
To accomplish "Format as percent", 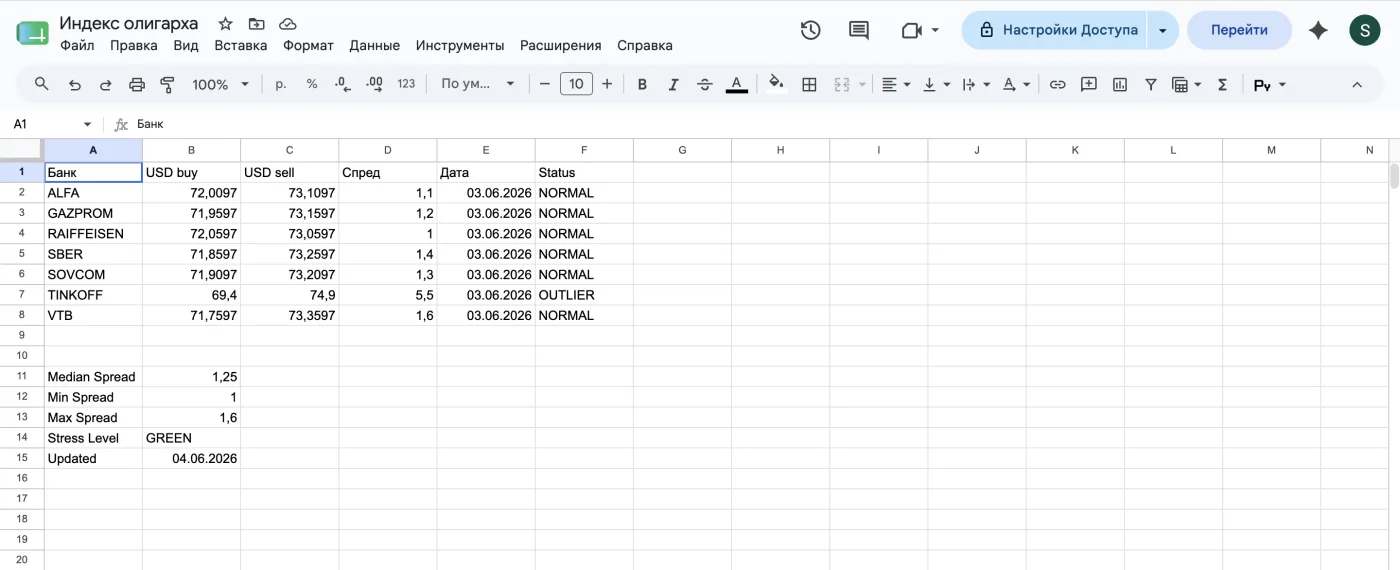I will (x=312, y=84).
